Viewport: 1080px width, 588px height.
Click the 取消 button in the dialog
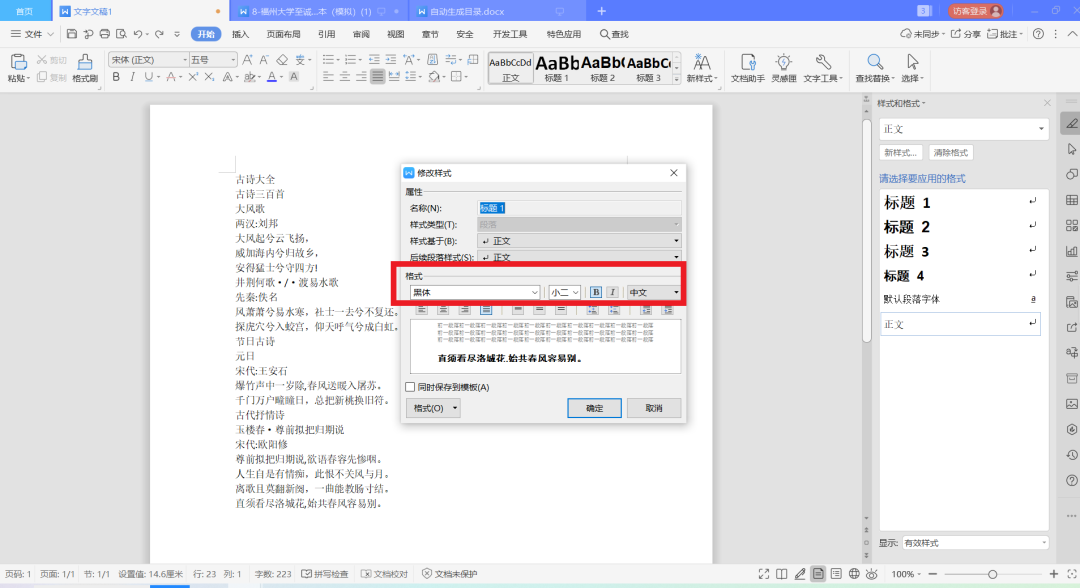tap(654, 408)
